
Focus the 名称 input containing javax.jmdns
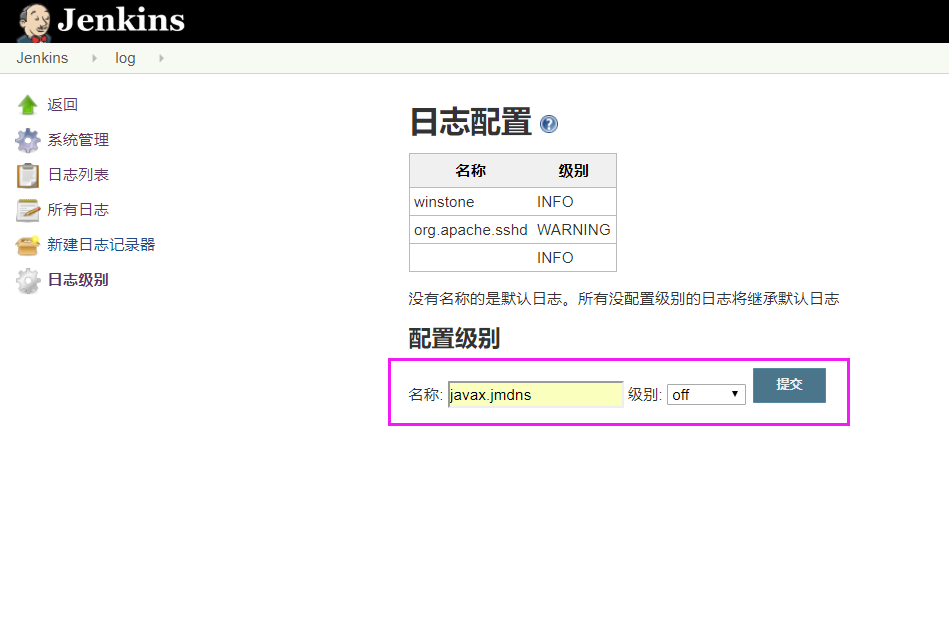coord(536,395)
